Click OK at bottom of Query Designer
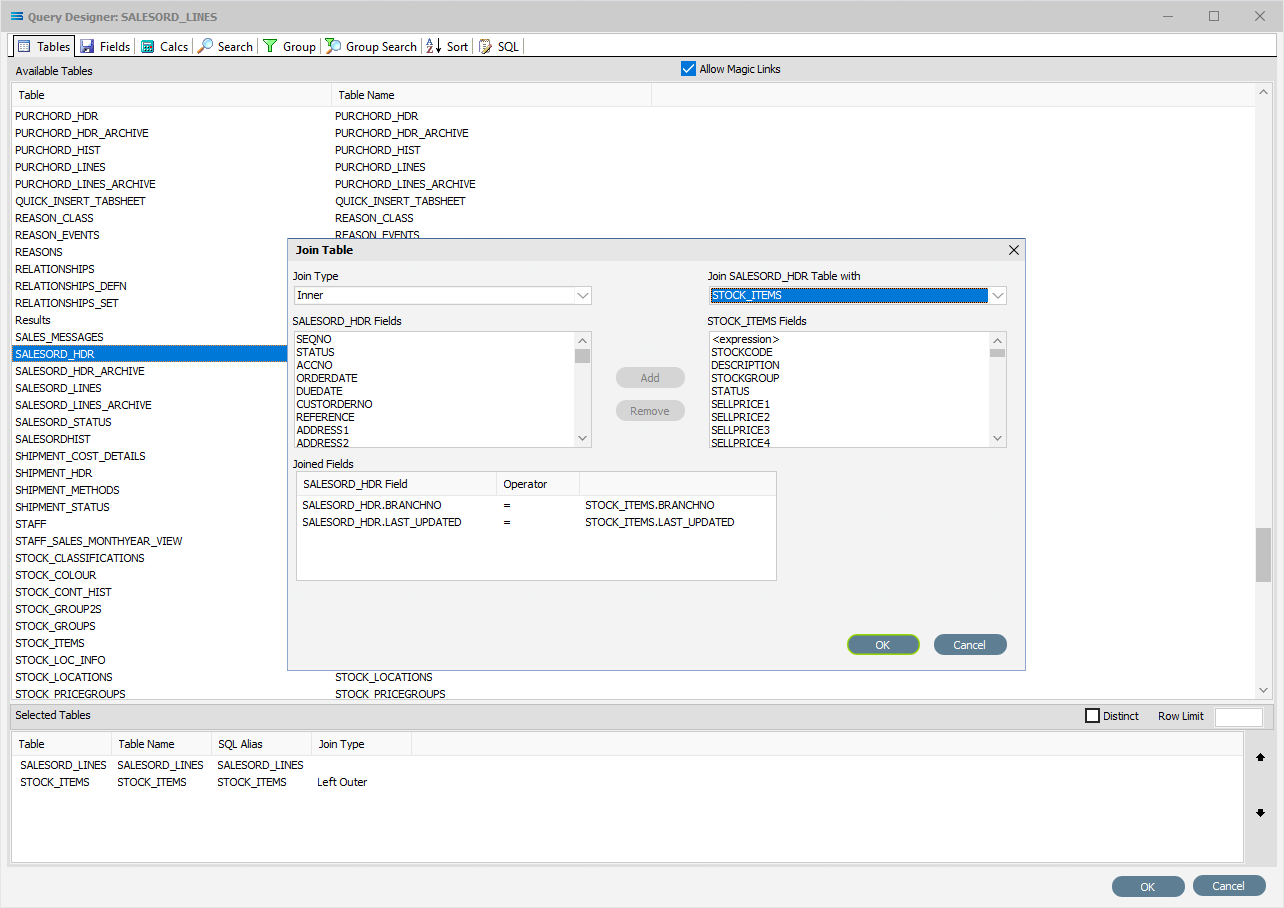Image resolution: width=1284 pixels, height=908 pixels. click(x=1148, y=887)
